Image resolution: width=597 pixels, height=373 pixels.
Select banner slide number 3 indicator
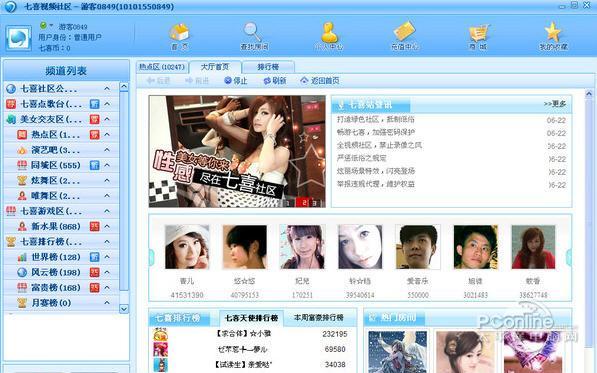pos(314,203)
